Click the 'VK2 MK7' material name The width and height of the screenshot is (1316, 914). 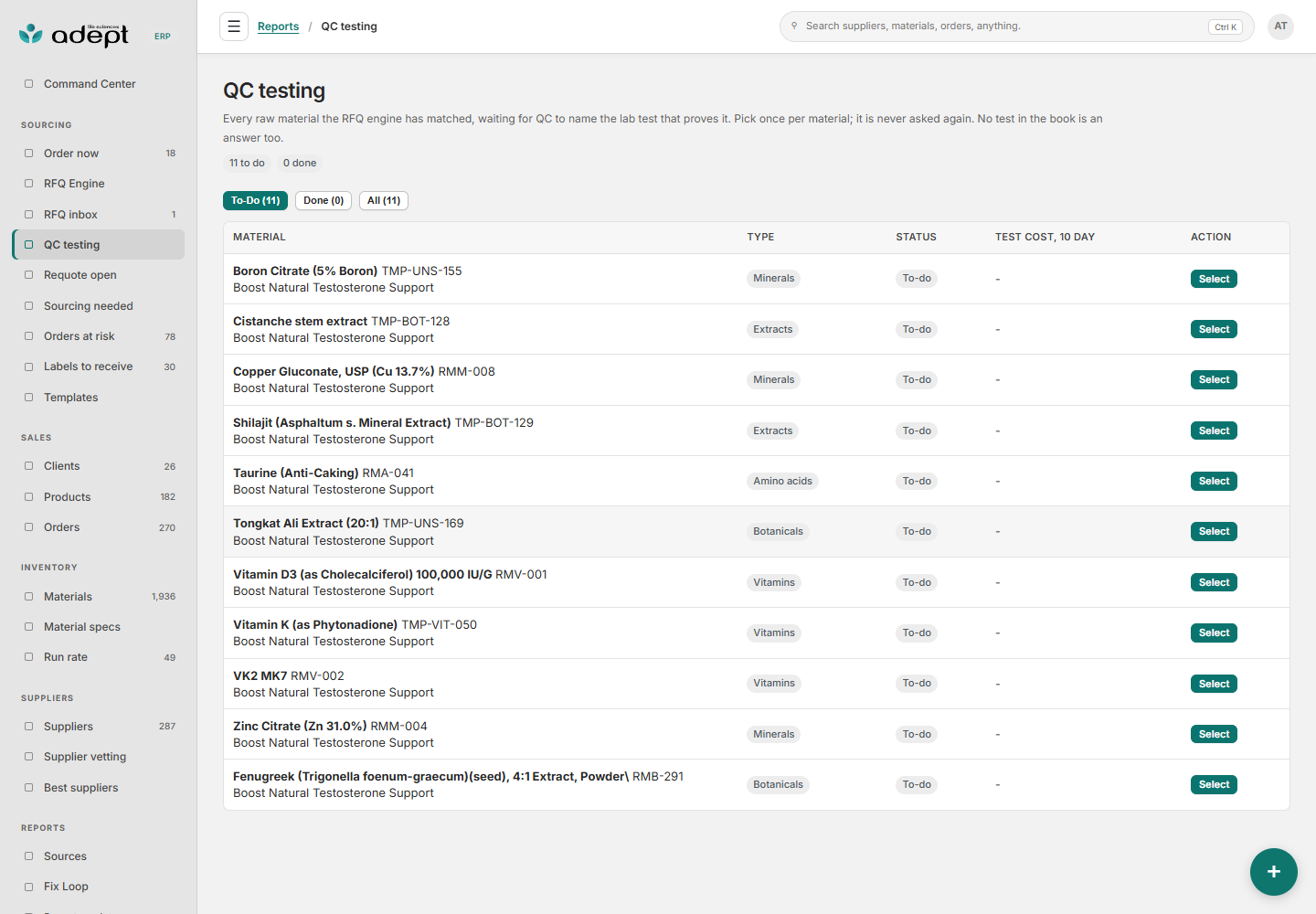click(260, 676)
